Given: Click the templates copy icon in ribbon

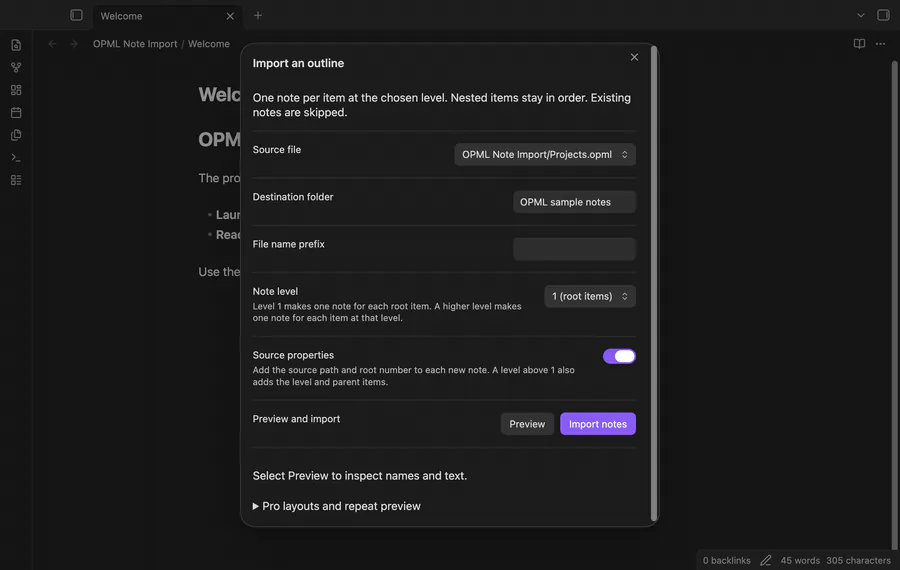Looking at the screenshot, I should (x=16, y=135).
